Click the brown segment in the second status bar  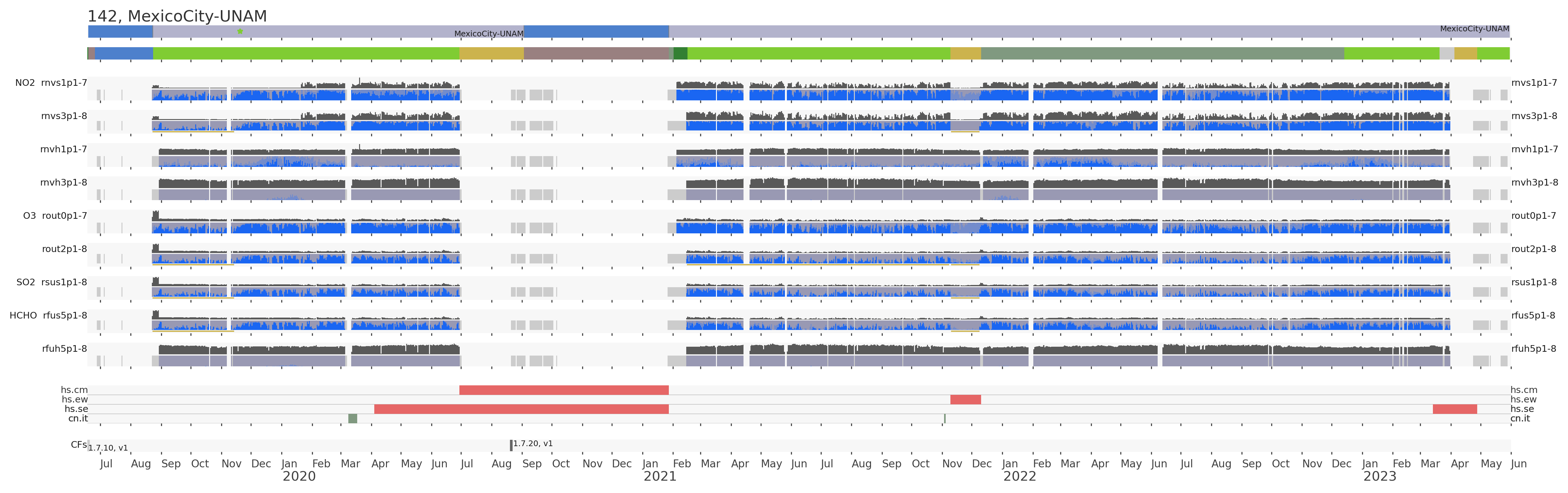tap(596, 54)
